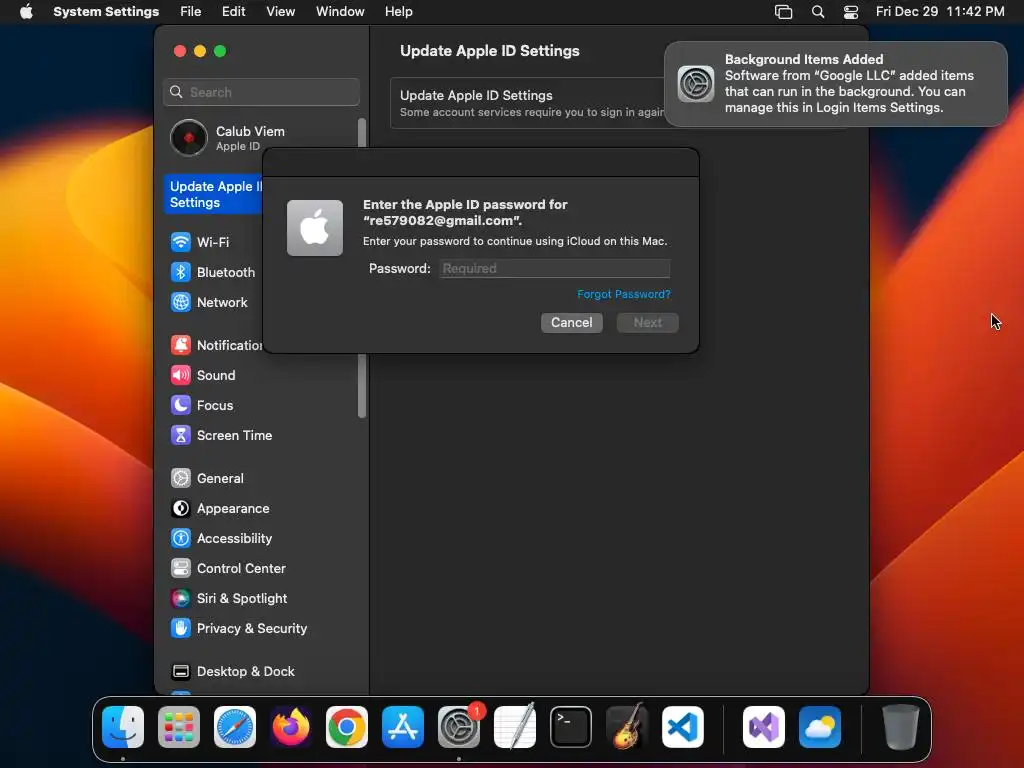Open GarageBand from the Dock

pyautogui.click(x=627, y=727)
